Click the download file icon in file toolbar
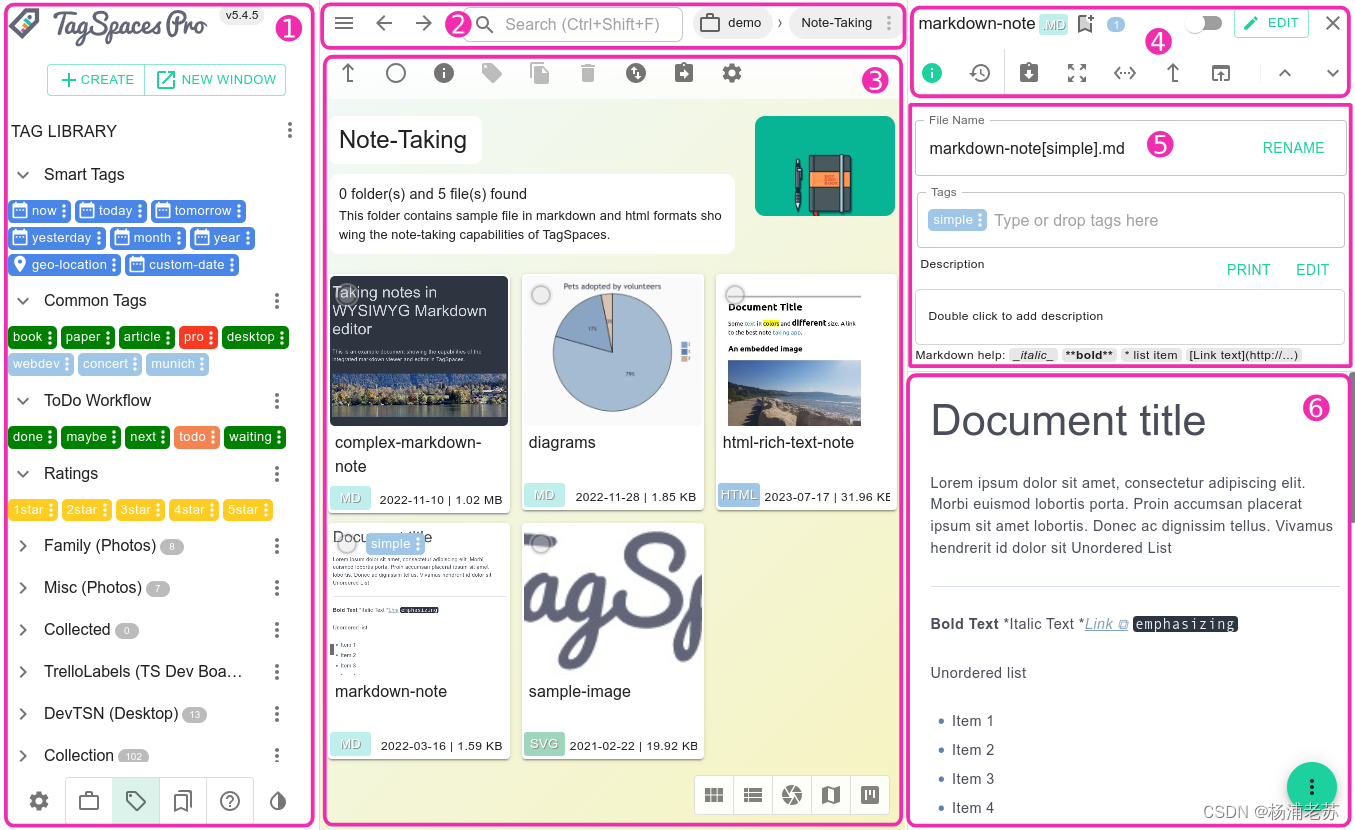This screenshot has width=1355, height=830. pos(1028,73)
